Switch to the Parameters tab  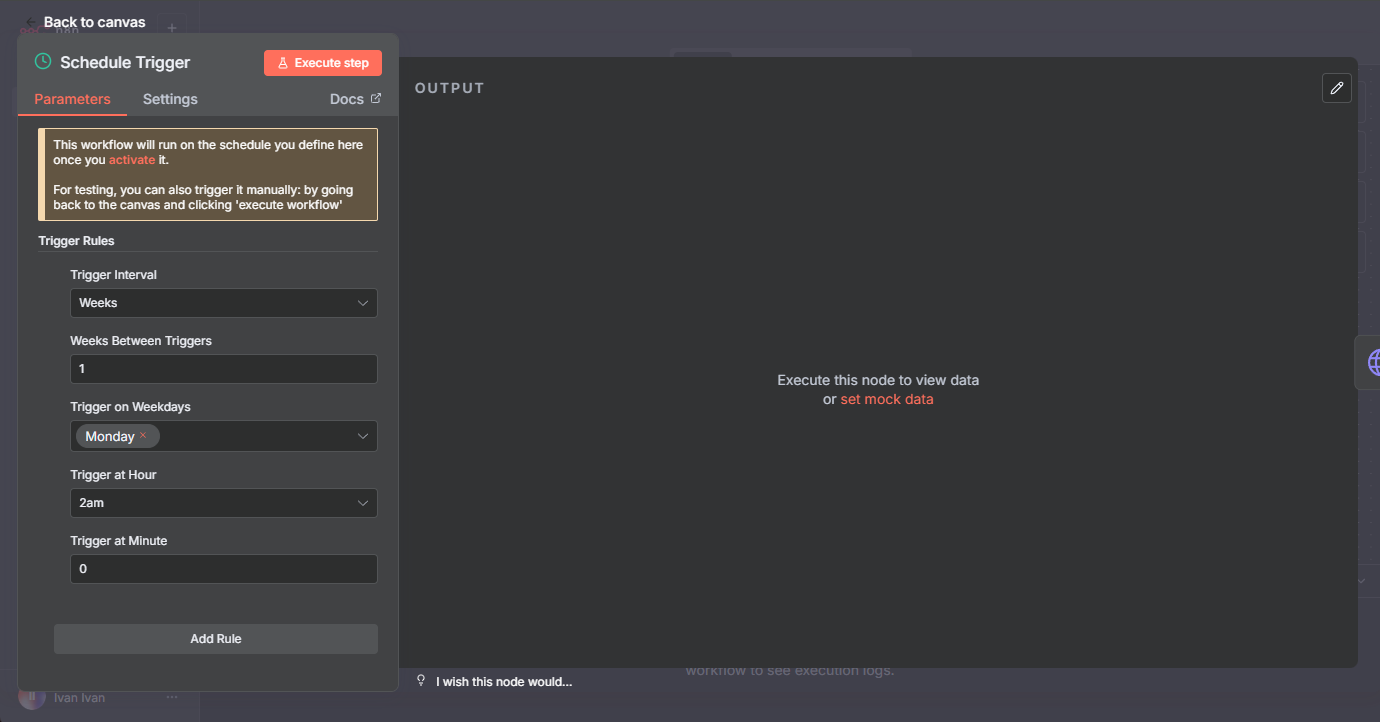pyautogui.click(x=72, y=99)
